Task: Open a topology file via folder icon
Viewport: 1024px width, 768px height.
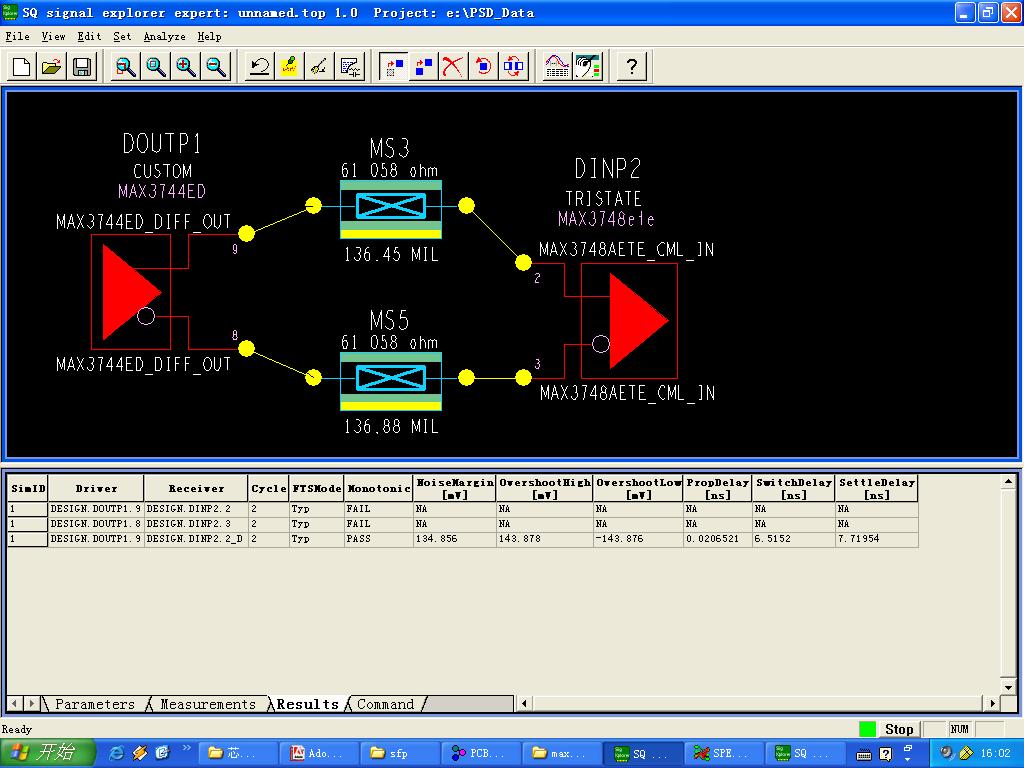Action: click(x=52, y=67)
